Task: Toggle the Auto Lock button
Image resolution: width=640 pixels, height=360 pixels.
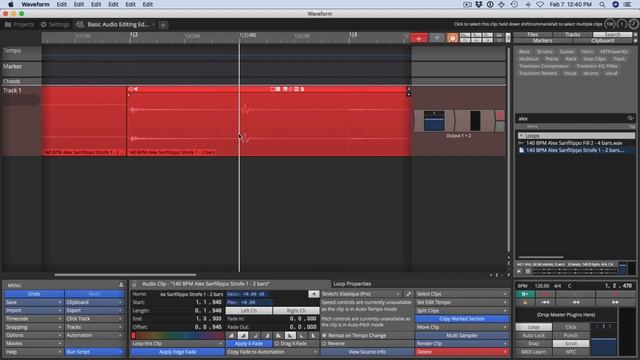Action: 534,335
